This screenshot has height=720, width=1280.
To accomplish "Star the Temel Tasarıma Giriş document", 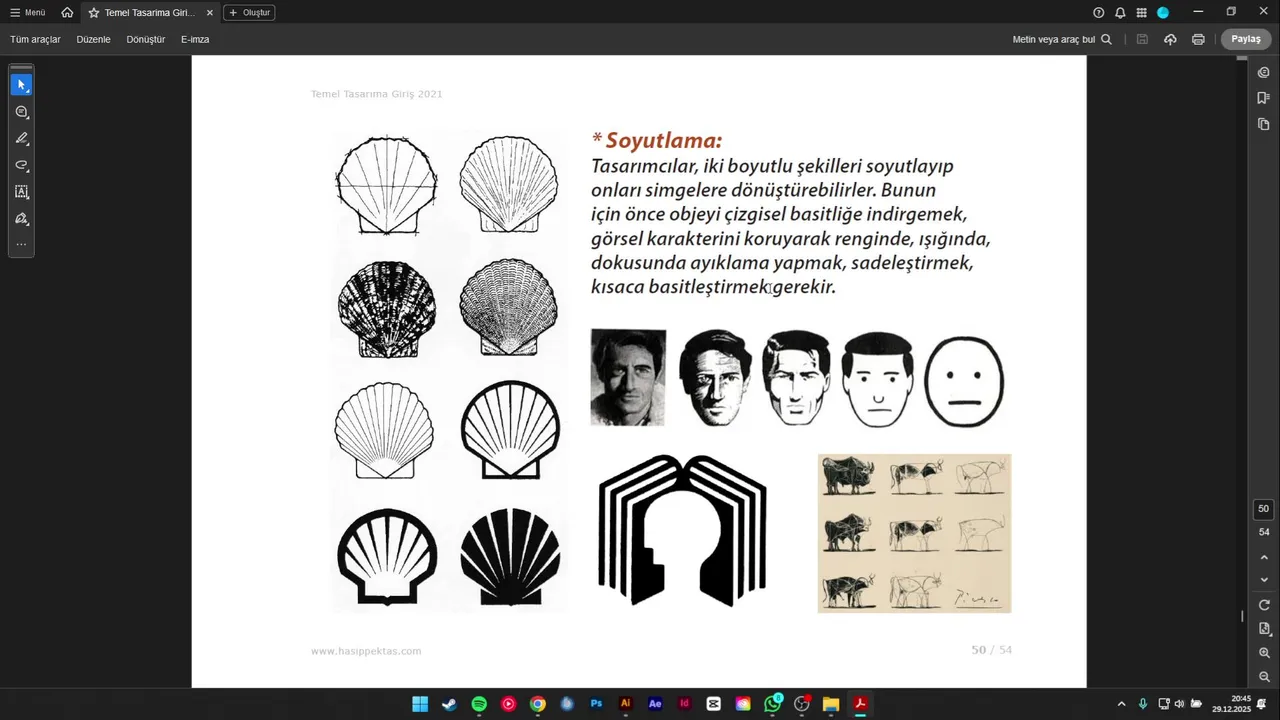I will [x=94, y=12].
